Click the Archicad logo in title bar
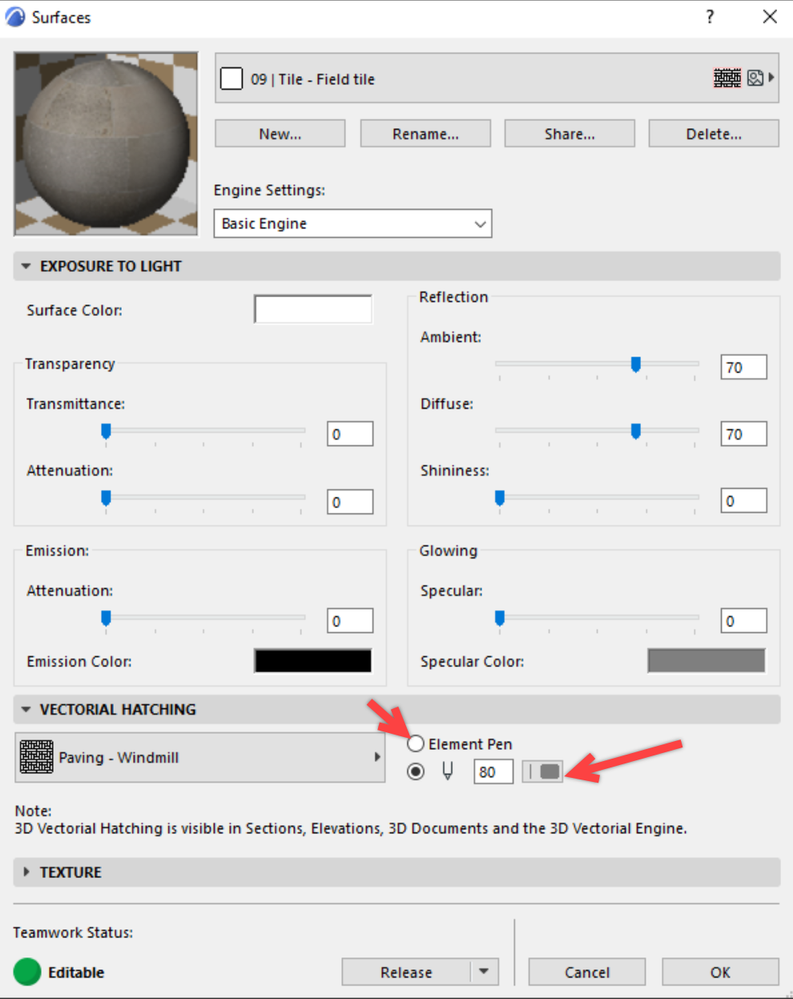 coord(15,17)
